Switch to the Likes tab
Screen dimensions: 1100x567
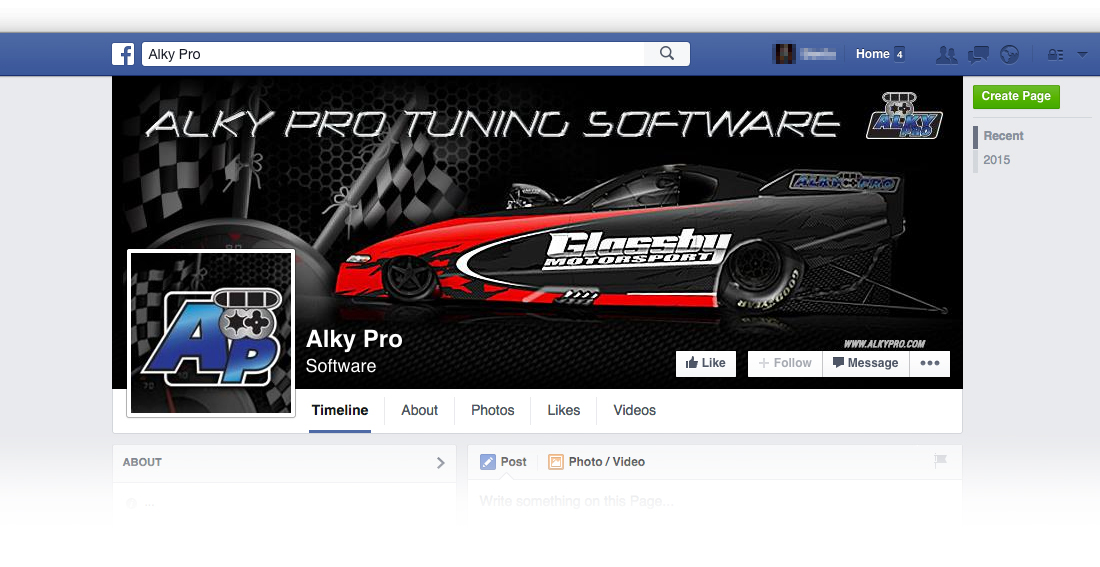tap(563, 411)
